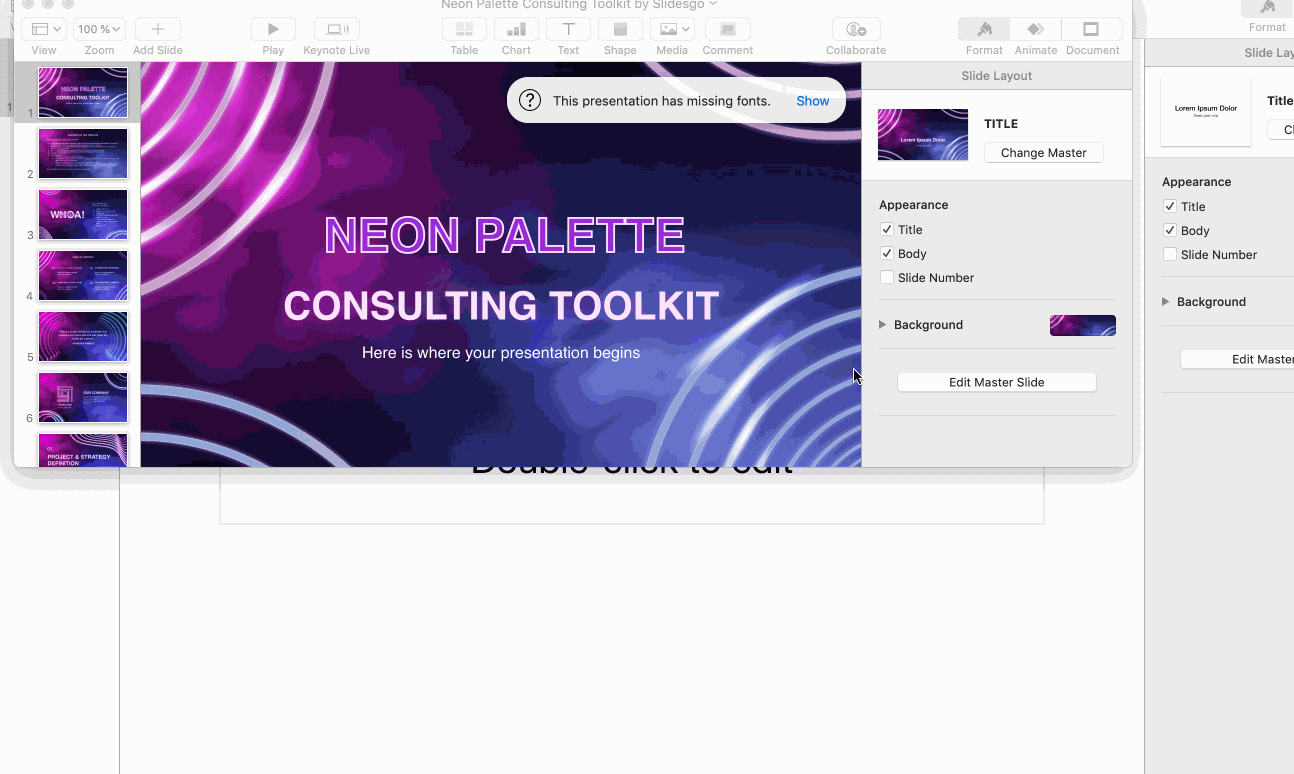The image size is (1294, 774).
Task: Open the View options dropdown
Action: 43,30
